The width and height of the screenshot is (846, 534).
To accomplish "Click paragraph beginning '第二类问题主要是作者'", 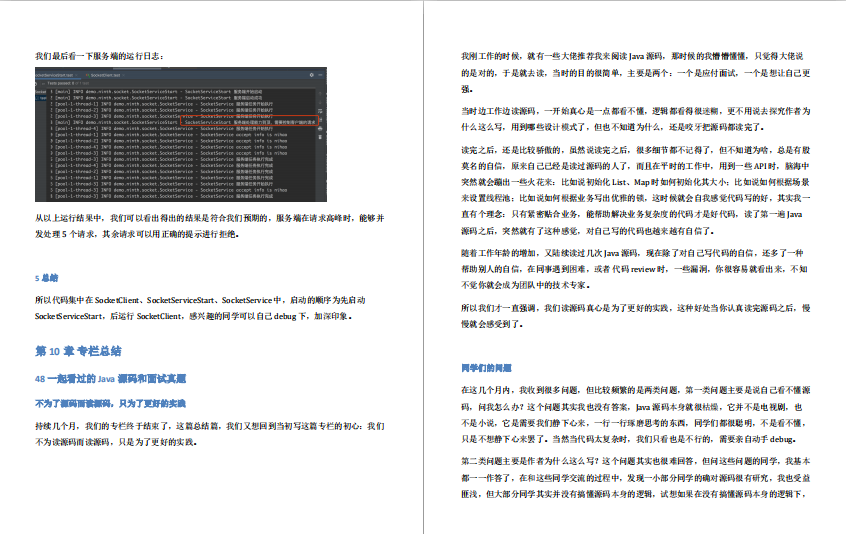I will 636,477.
